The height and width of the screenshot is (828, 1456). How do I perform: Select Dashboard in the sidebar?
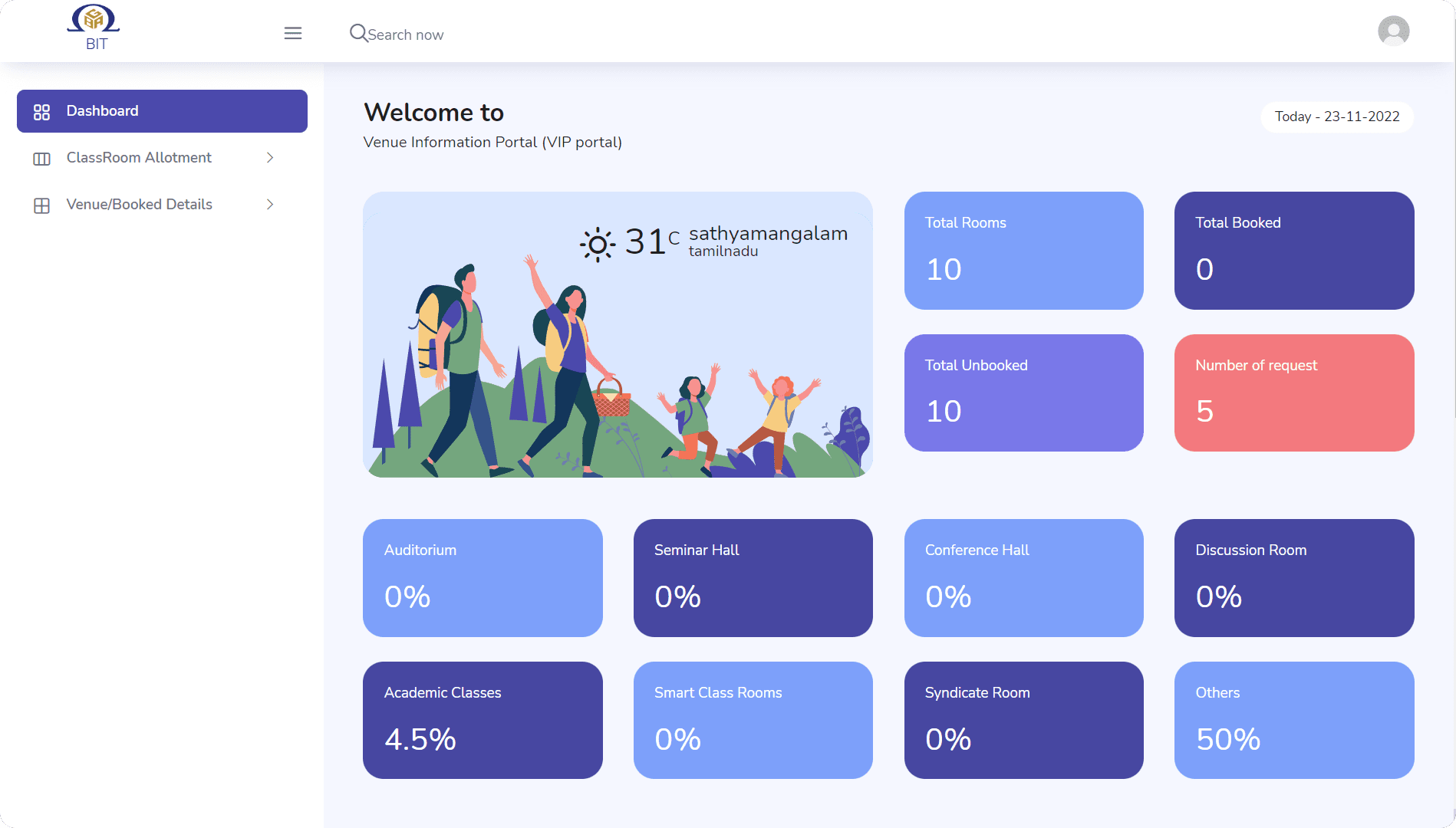(x=162, y=111)
